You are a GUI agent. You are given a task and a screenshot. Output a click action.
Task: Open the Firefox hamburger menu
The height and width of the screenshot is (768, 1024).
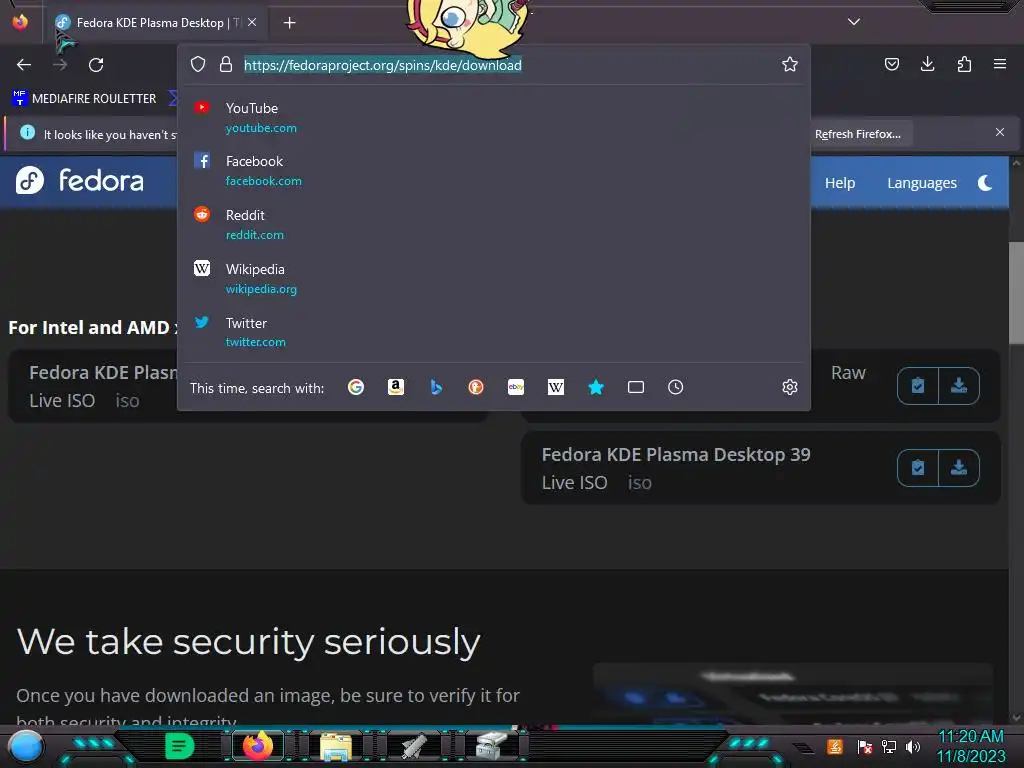pos(1000,64)
